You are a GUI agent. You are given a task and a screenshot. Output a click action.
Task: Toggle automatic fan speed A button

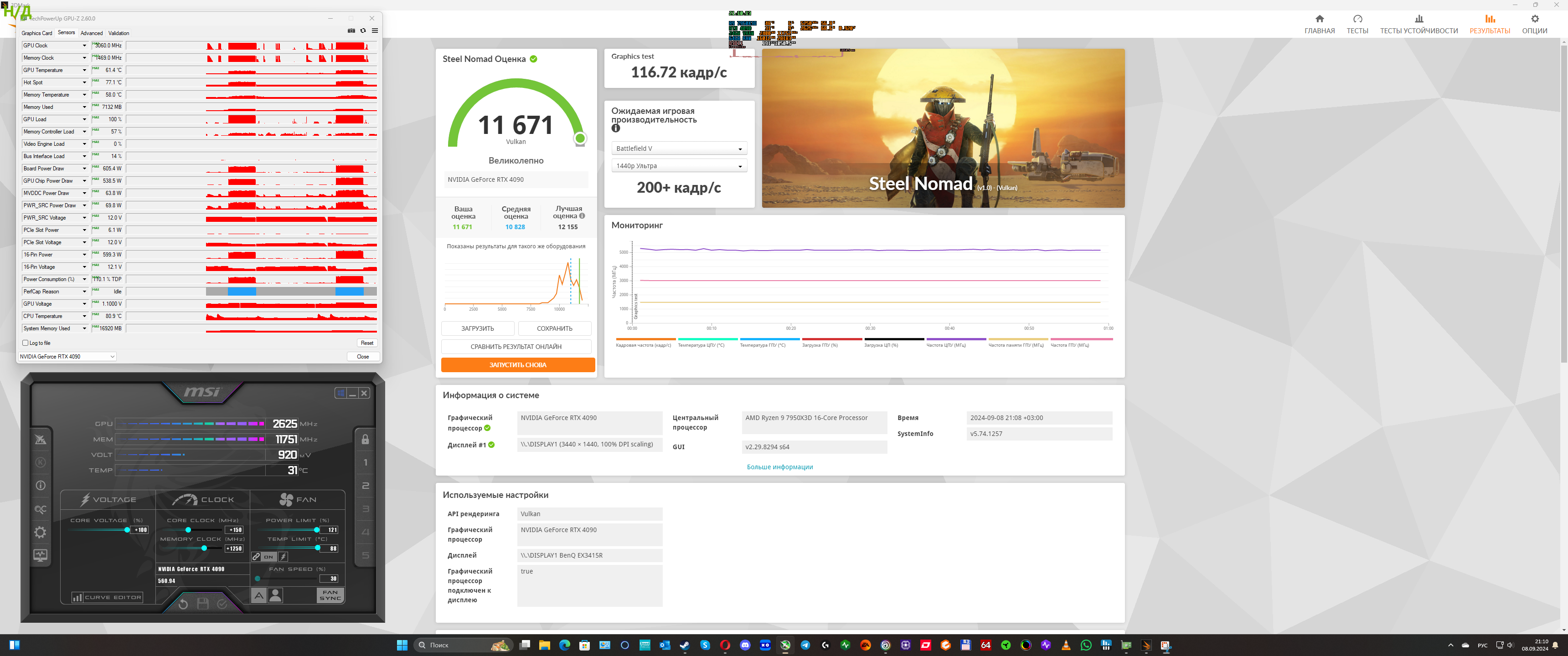[259, 596]
